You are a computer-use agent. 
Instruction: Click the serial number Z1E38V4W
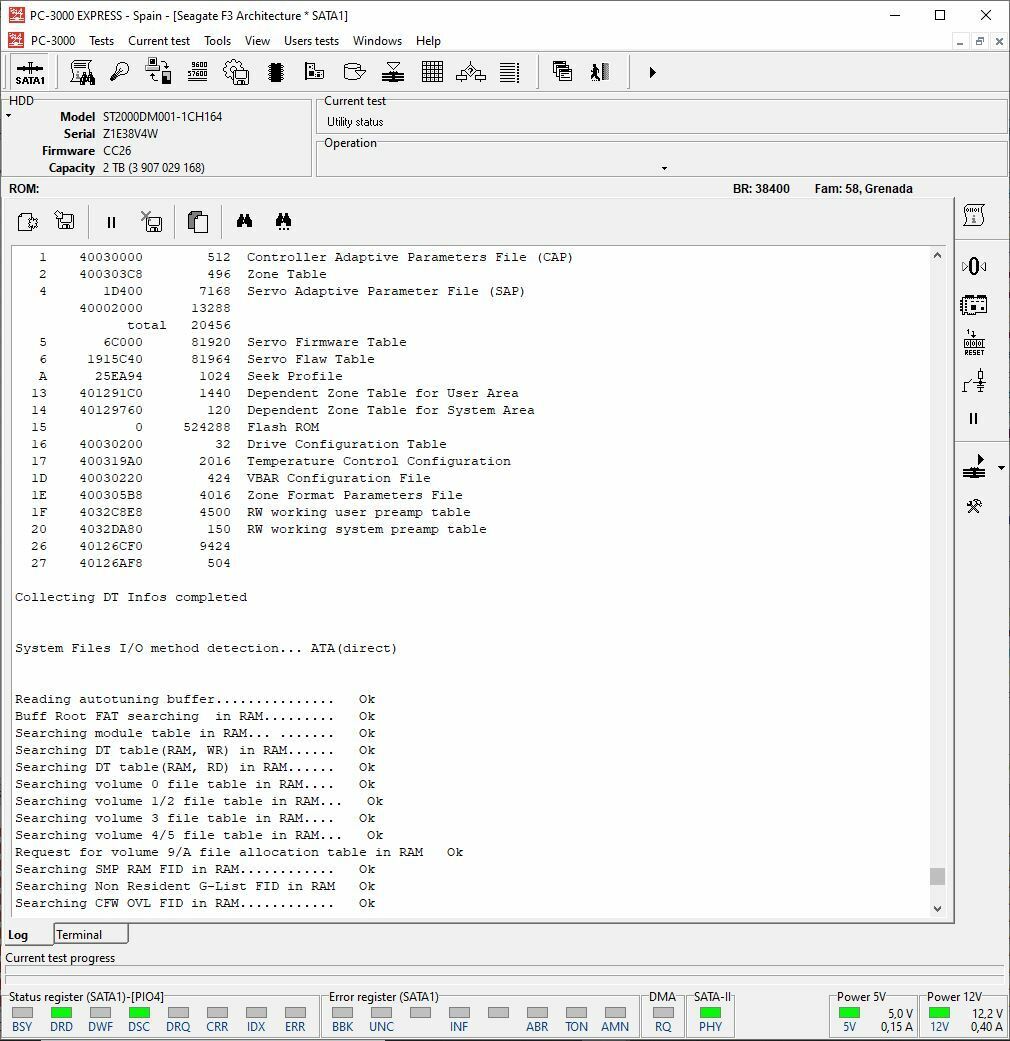[x=130, y=133]
